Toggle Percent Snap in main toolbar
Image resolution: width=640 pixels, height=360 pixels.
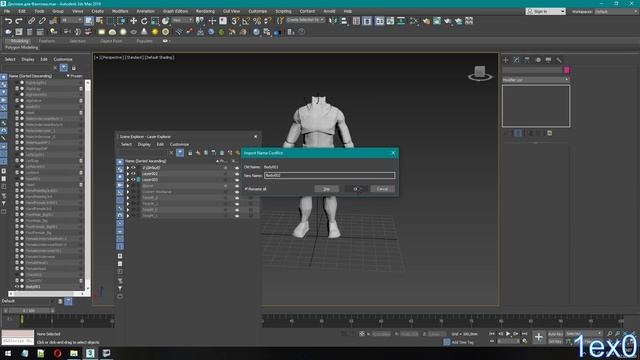click(x=257, y=21)
